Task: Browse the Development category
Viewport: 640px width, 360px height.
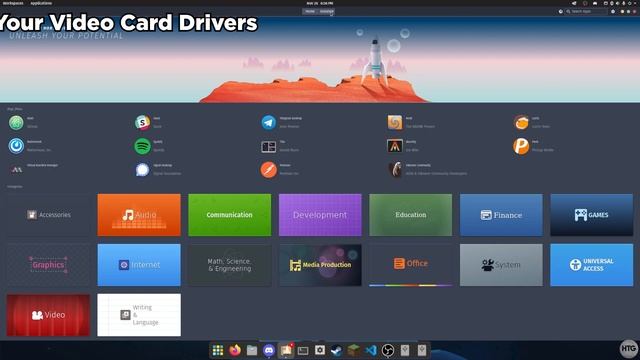Action: coord(320,215)
